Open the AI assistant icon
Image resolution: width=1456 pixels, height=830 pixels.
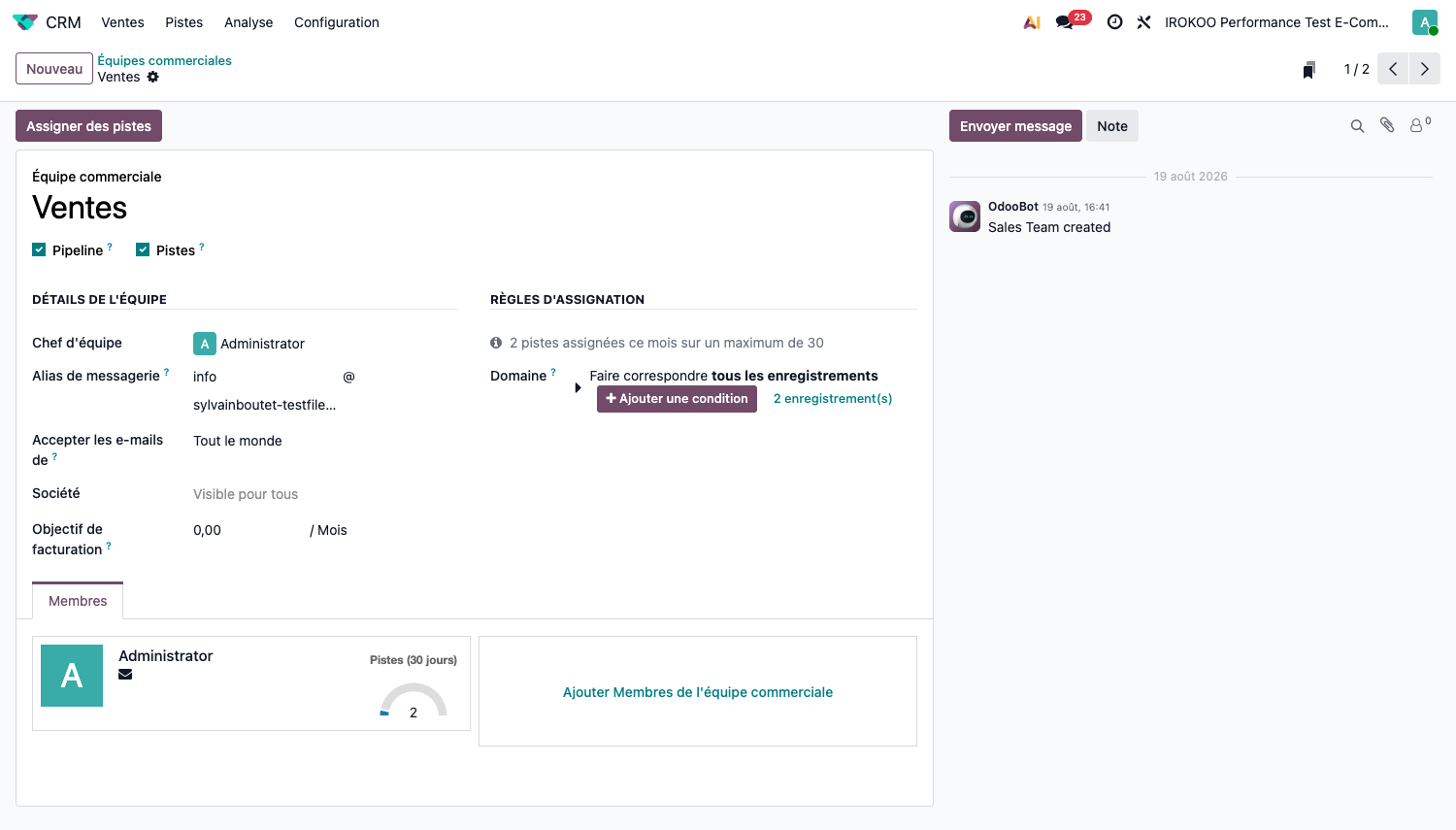coord(1032,22)
